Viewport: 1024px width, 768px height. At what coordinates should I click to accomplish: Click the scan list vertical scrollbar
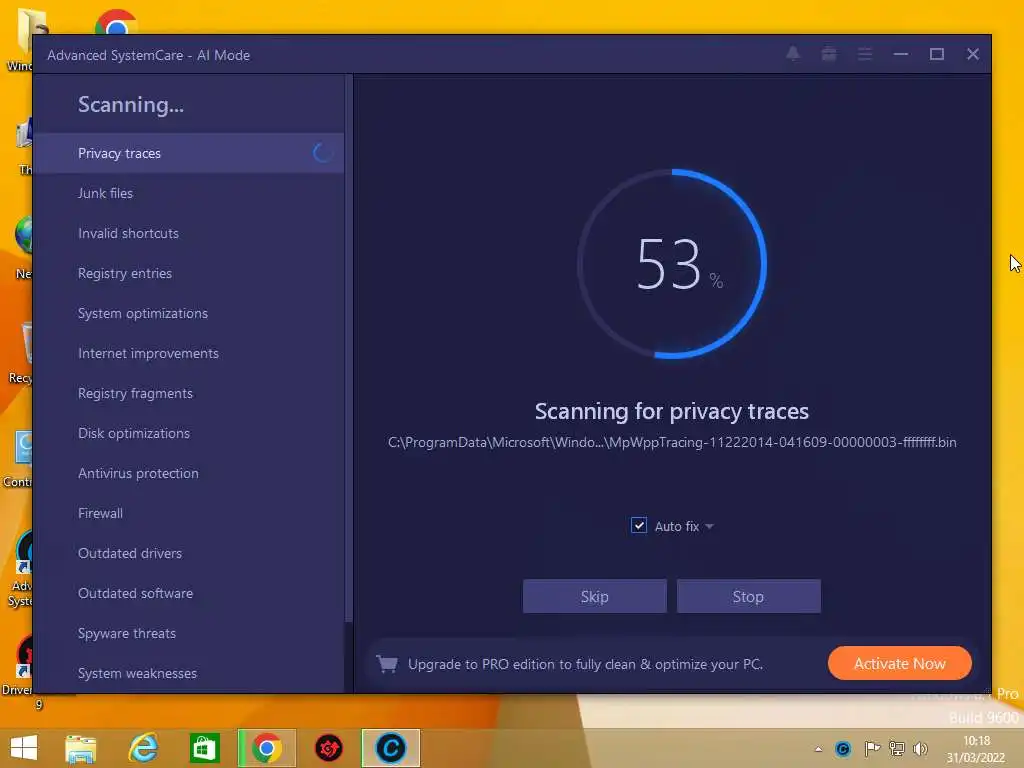coord(349,348)
